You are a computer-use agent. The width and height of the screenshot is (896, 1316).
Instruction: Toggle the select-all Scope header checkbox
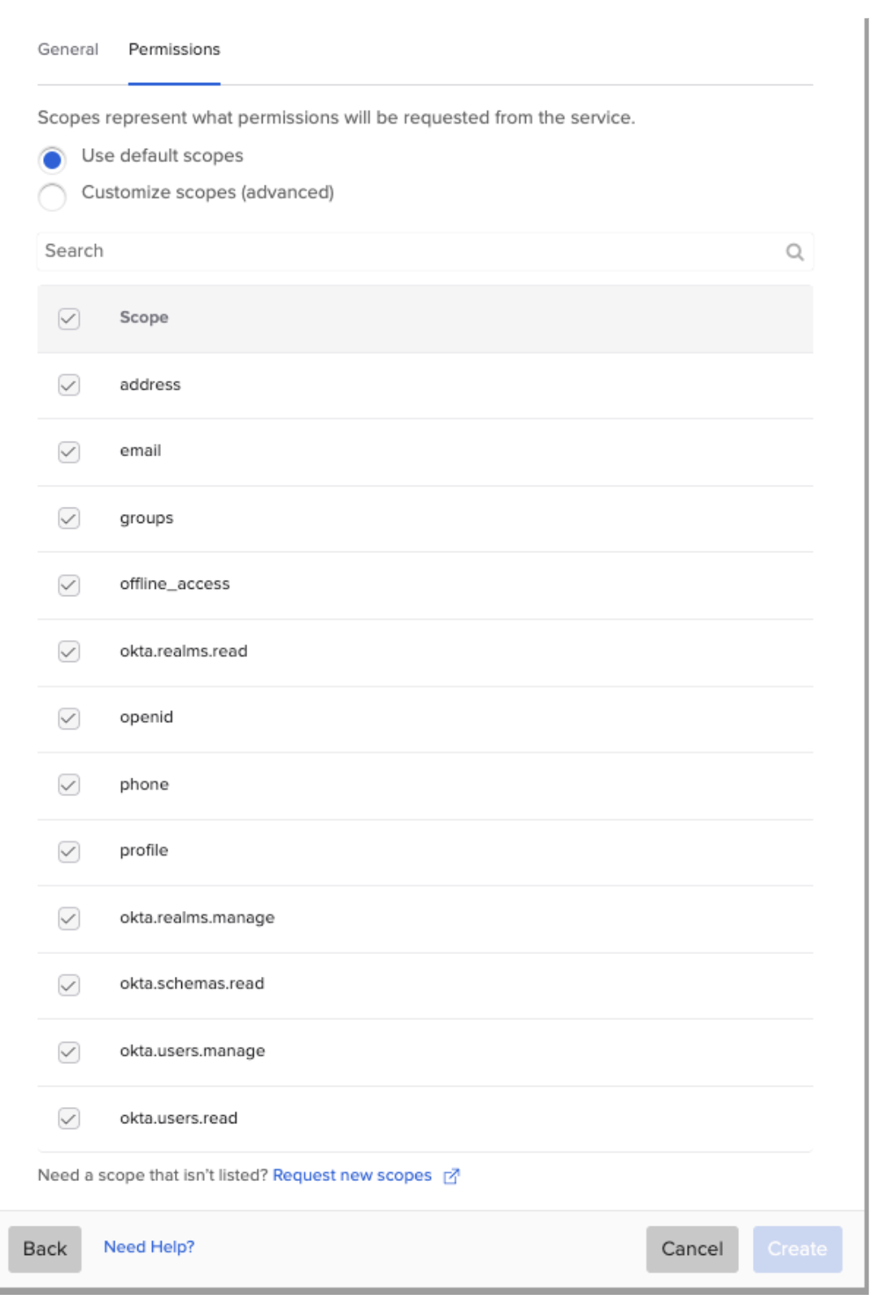(x=69, y=319)
